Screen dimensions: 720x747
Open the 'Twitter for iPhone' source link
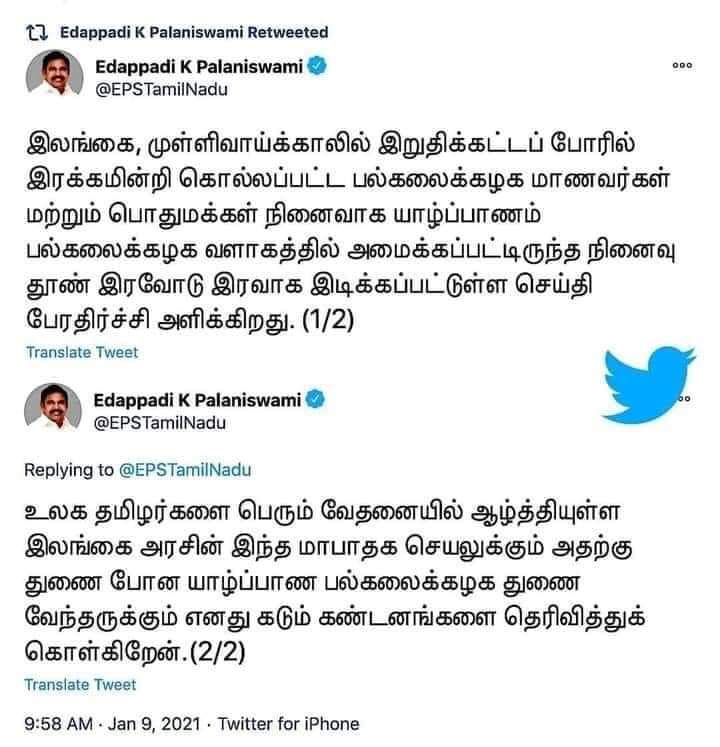[x=289, y=724]
